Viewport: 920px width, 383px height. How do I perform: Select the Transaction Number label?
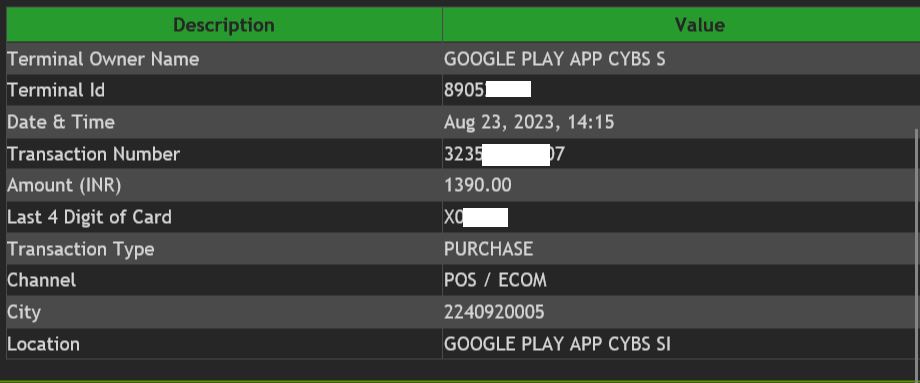point(94,154)
